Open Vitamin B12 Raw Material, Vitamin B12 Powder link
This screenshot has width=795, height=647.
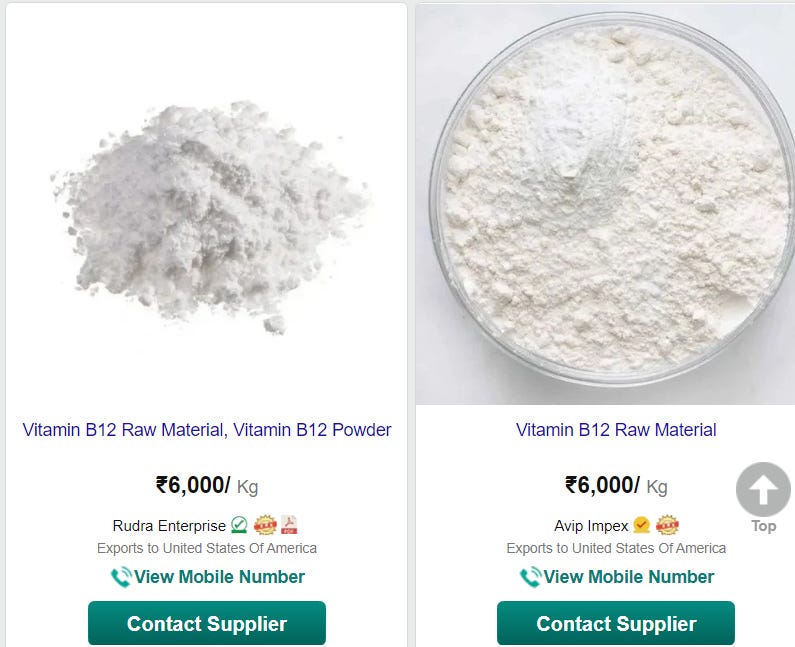coord(207,430)
